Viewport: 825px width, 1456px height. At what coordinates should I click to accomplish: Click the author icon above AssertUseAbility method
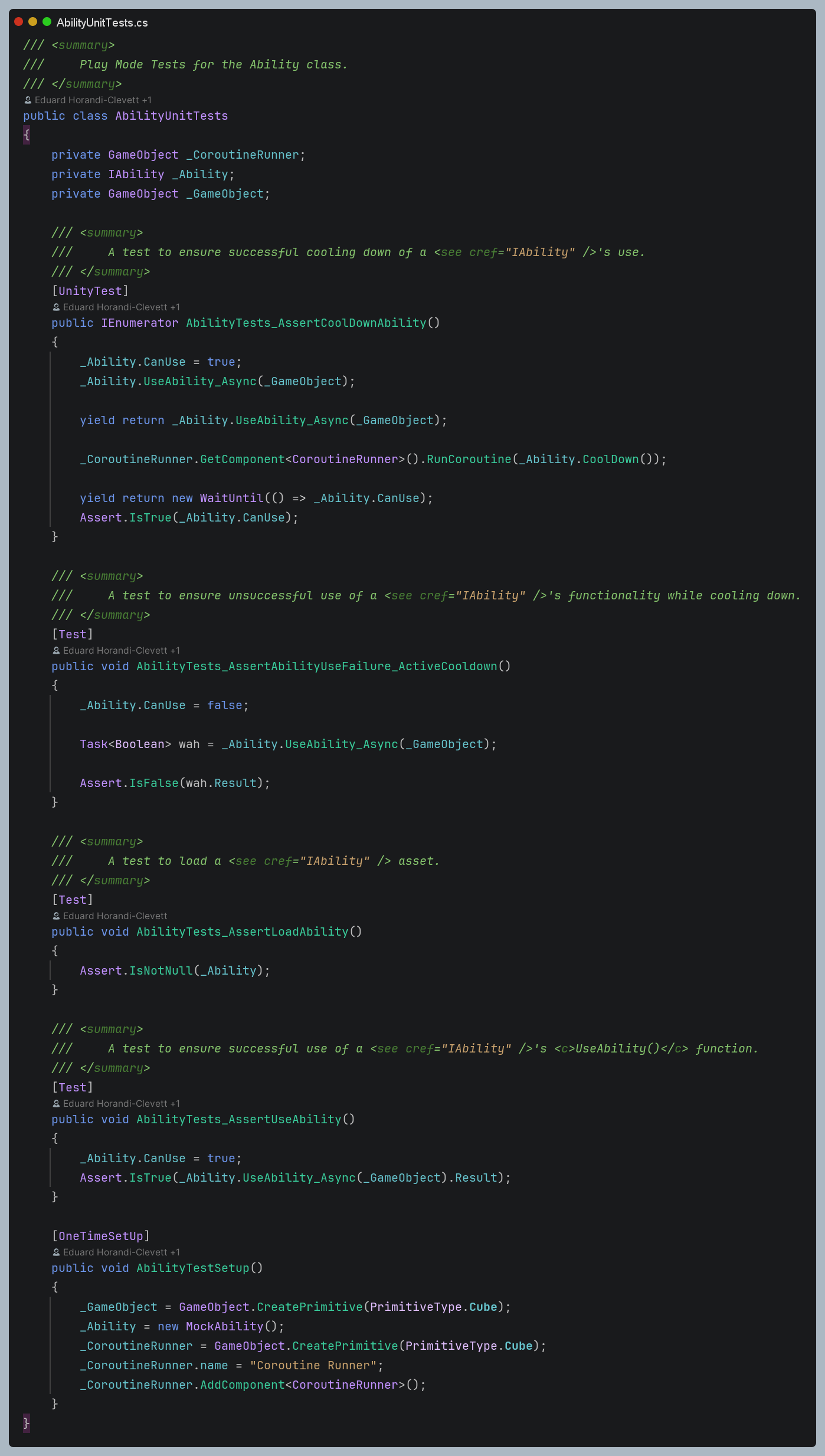(x=56, y=1104)
